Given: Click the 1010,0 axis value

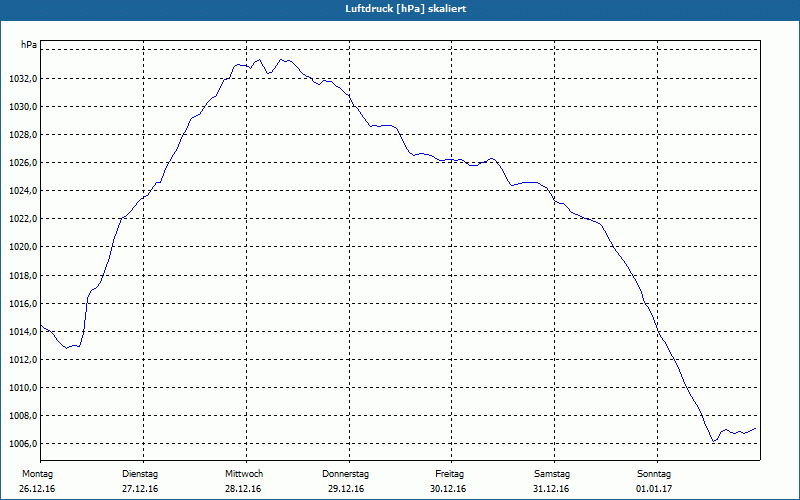Looking at the screenshot, I should click(x=21, y=388).
